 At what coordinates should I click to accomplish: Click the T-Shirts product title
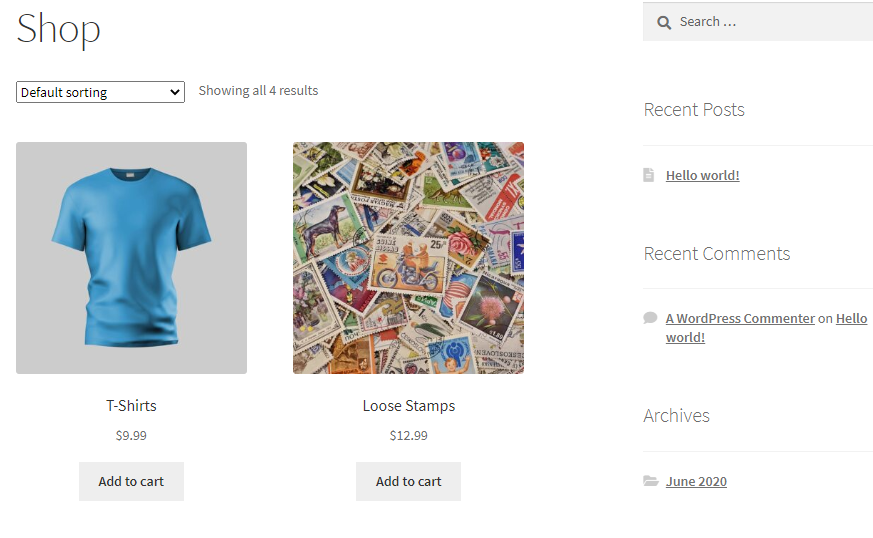[x=131, y=406]
